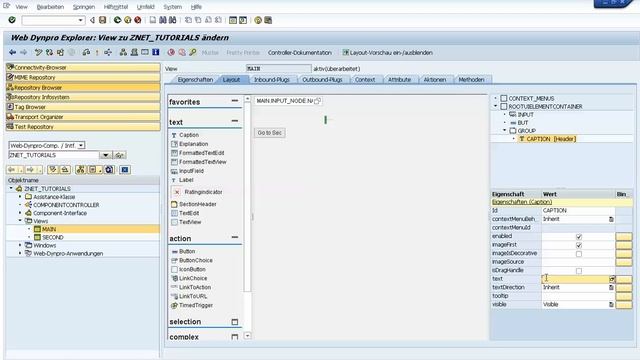Toggle the imageIsDecorative property checkbox
The image size is (640, 360).
pos(579,254)
